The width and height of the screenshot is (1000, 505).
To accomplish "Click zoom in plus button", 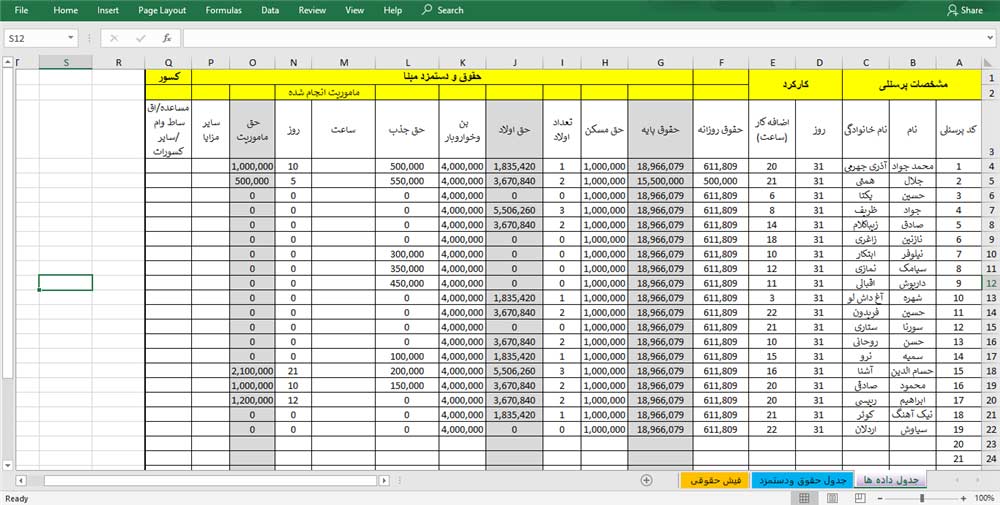I will click(x=962, y=498).
